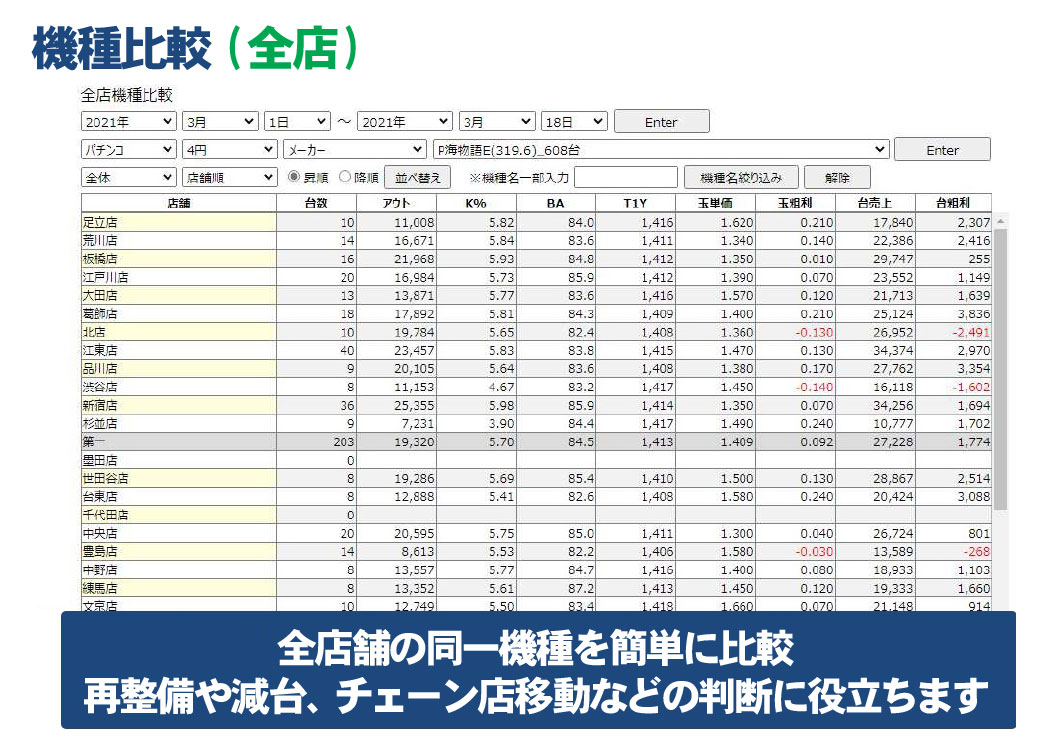The width and height of the screenshot is (1045, 737).
Task: Open the 4円 rate dropdown
Action: (x=230, y=148)
